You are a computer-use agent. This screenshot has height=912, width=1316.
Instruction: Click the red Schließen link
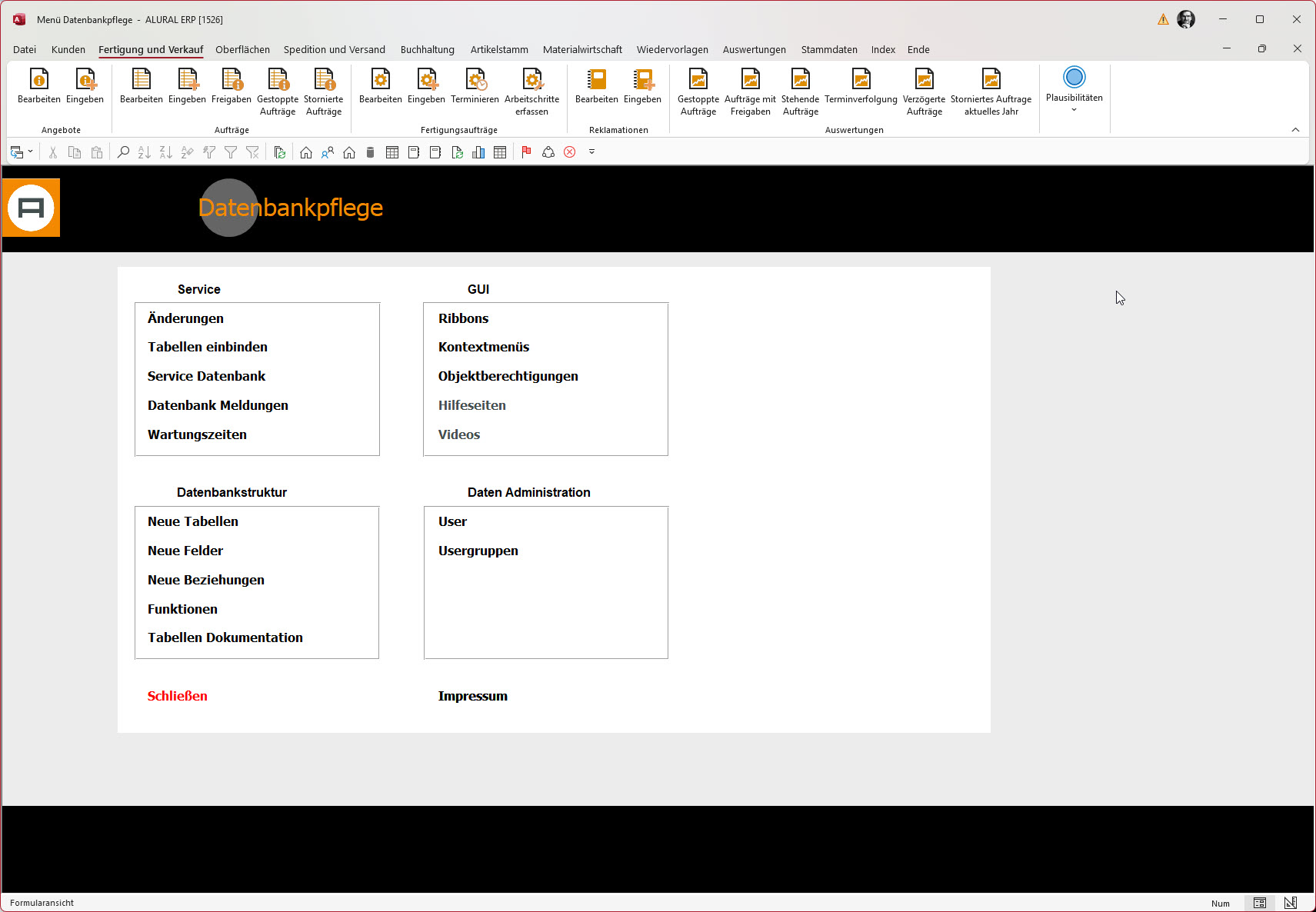point(178,696)
